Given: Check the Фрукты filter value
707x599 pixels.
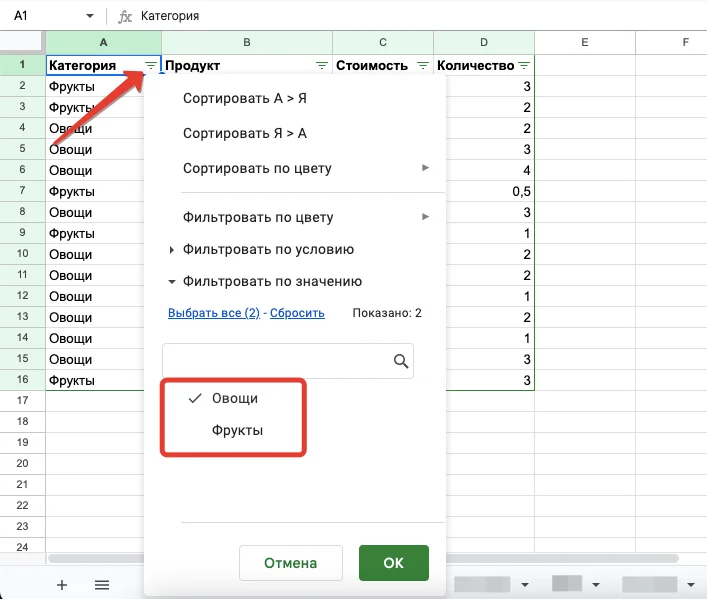Looking at the screenshot, I should (x=235, y=431).
